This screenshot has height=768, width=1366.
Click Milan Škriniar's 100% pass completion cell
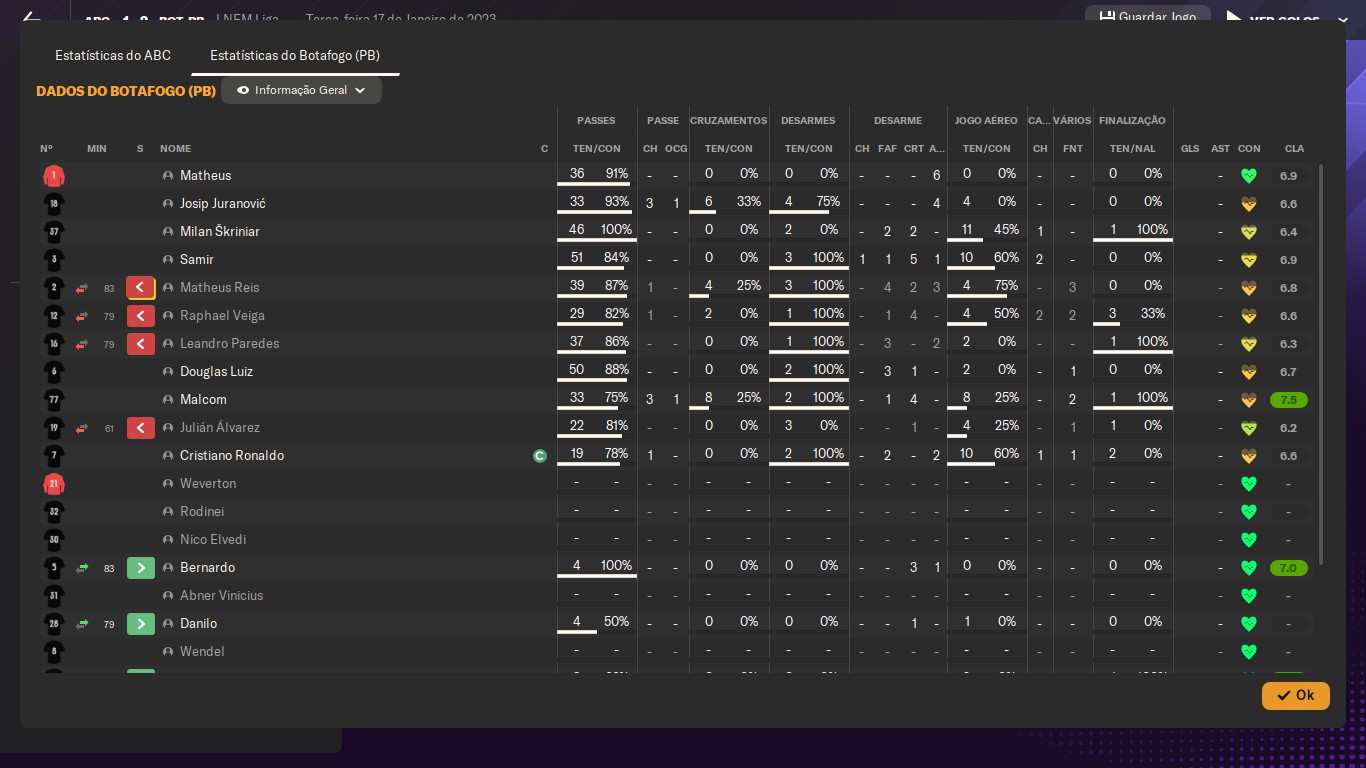coord(616,231)
